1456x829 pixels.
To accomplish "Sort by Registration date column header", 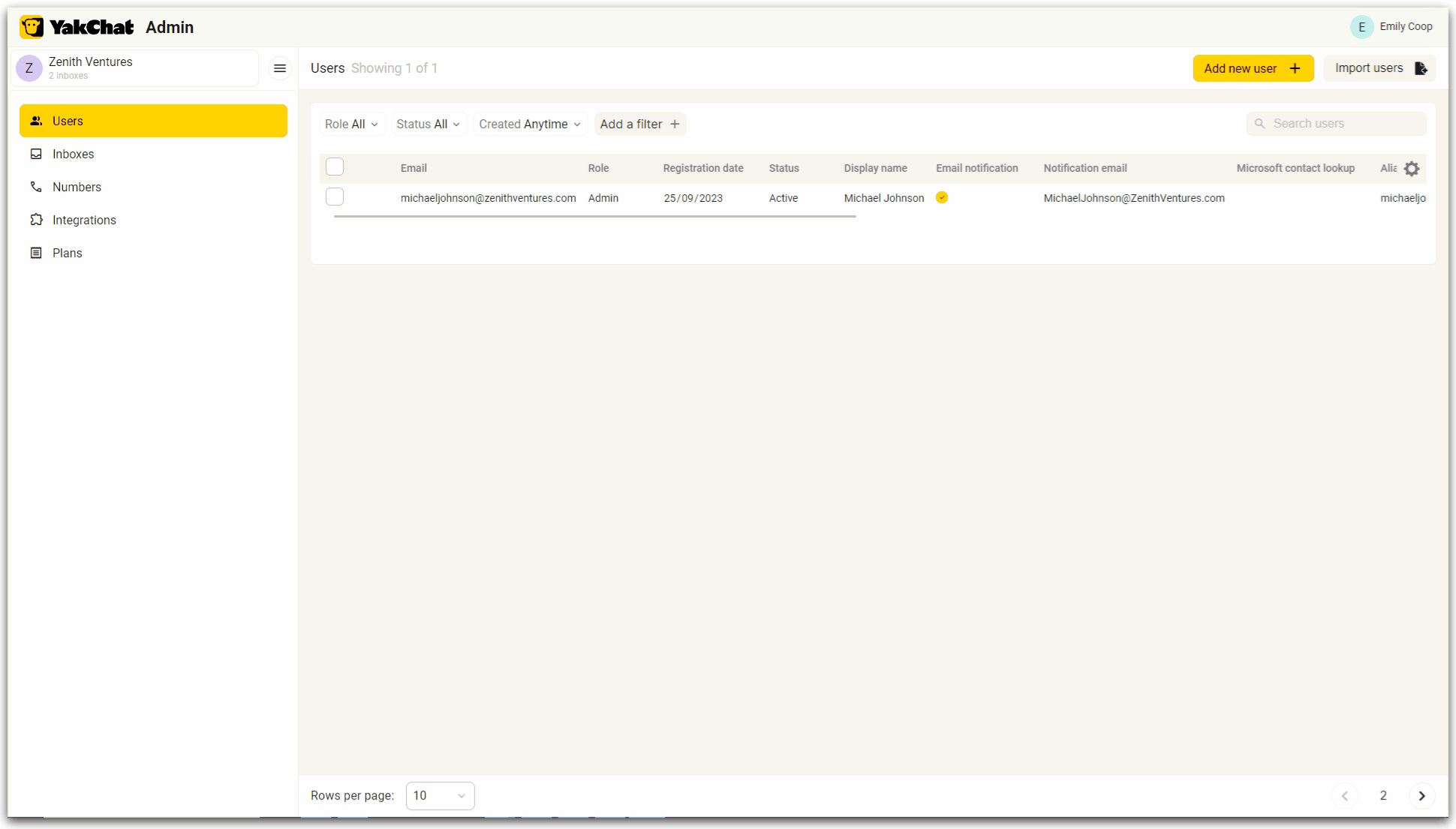I will click(x=703, y=168).
